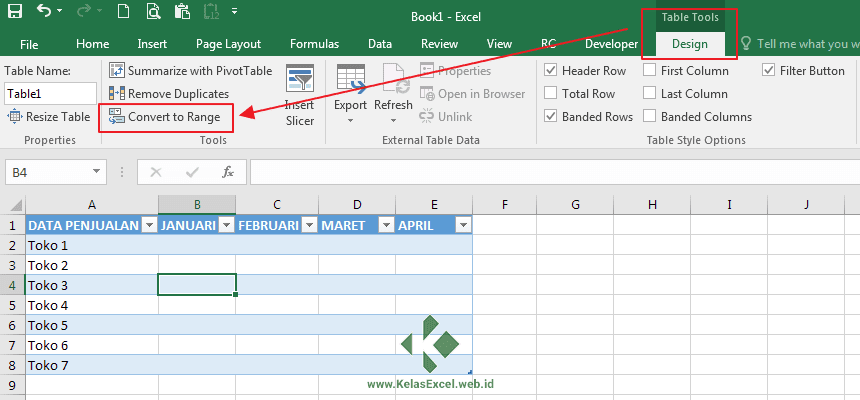Screen dimensions: 860x400
Task: Click the Enter checkmark in formula bar
Action: pyautogui.click(x=192, y=172)
